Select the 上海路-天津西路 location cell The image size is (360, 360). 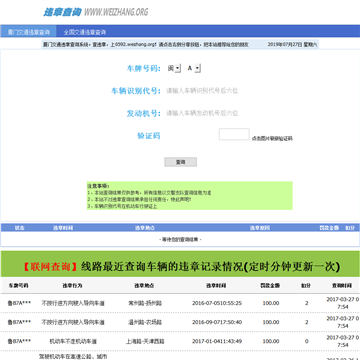pos(145,341)
